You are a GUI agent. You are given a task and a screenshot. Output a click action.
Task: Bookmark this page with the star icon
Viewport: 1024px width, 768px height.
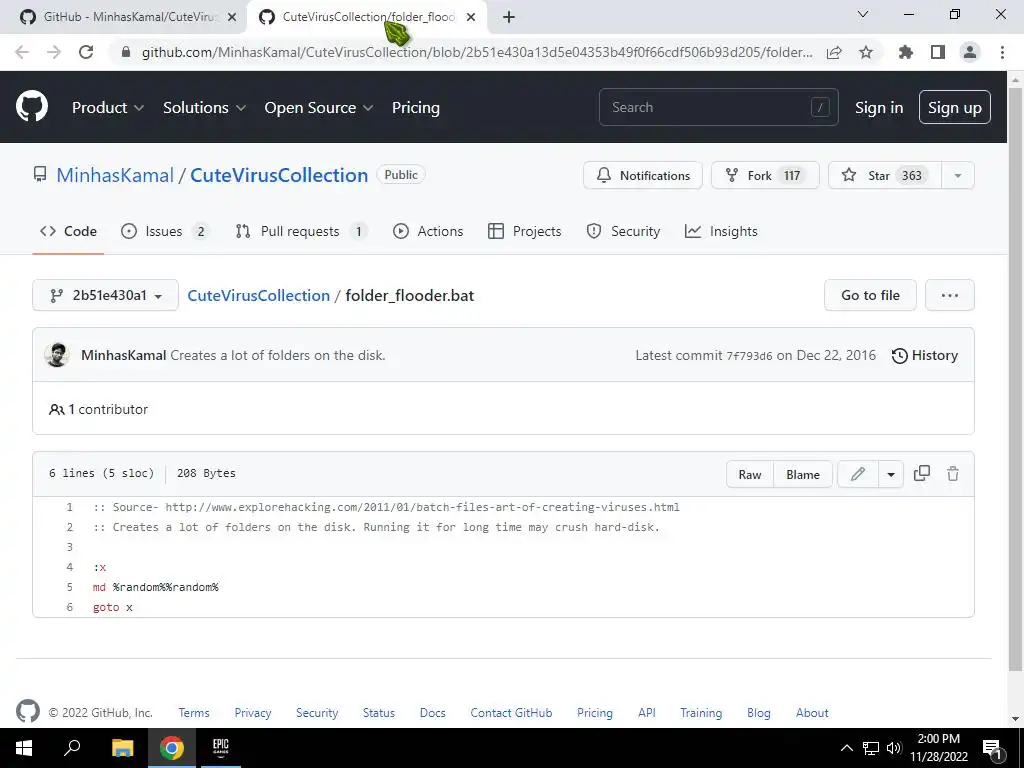[x=866, y=52]
